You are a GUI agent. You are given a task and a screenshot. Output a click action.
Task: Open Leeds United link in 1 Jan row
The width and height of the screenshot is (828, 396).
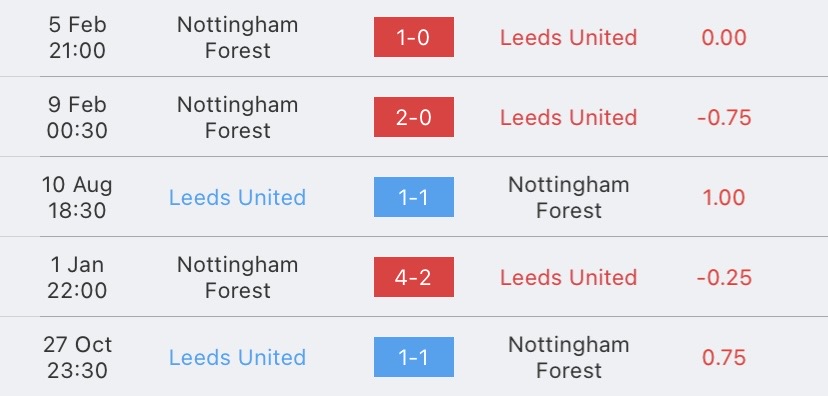(x=568, y=277)
